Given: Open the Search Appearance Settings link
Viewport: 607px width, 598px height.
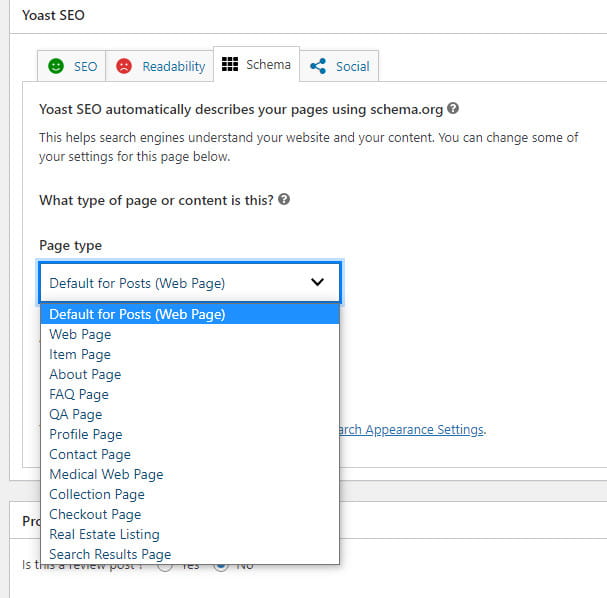Looking at the screenshot, I should click(412, 430).
